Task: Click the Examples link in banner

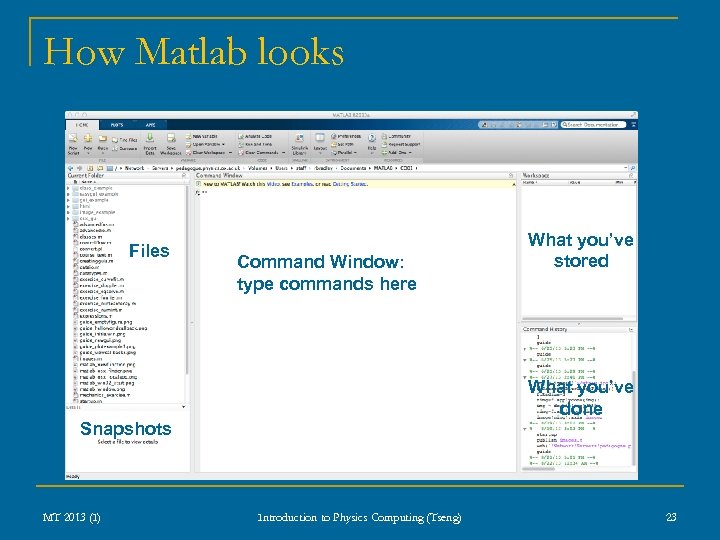Action: [x=303, y=184]
